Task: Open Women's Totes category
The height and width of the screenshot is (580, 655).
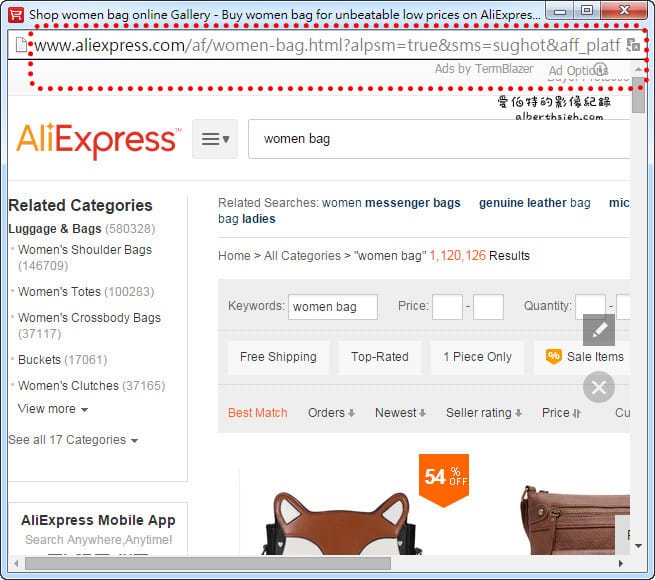Action: tap(59, 291)
